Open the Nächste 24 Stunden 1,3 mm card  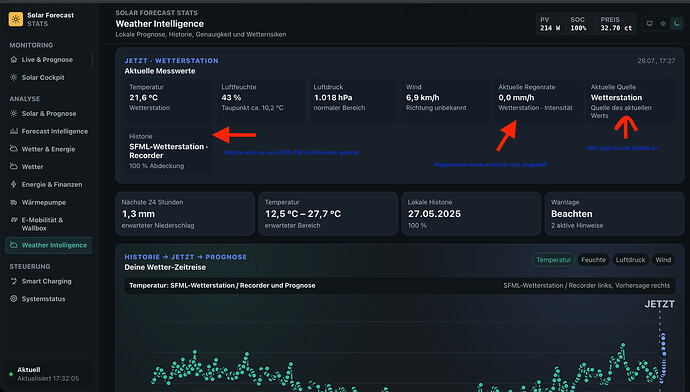tap(185, 214)
